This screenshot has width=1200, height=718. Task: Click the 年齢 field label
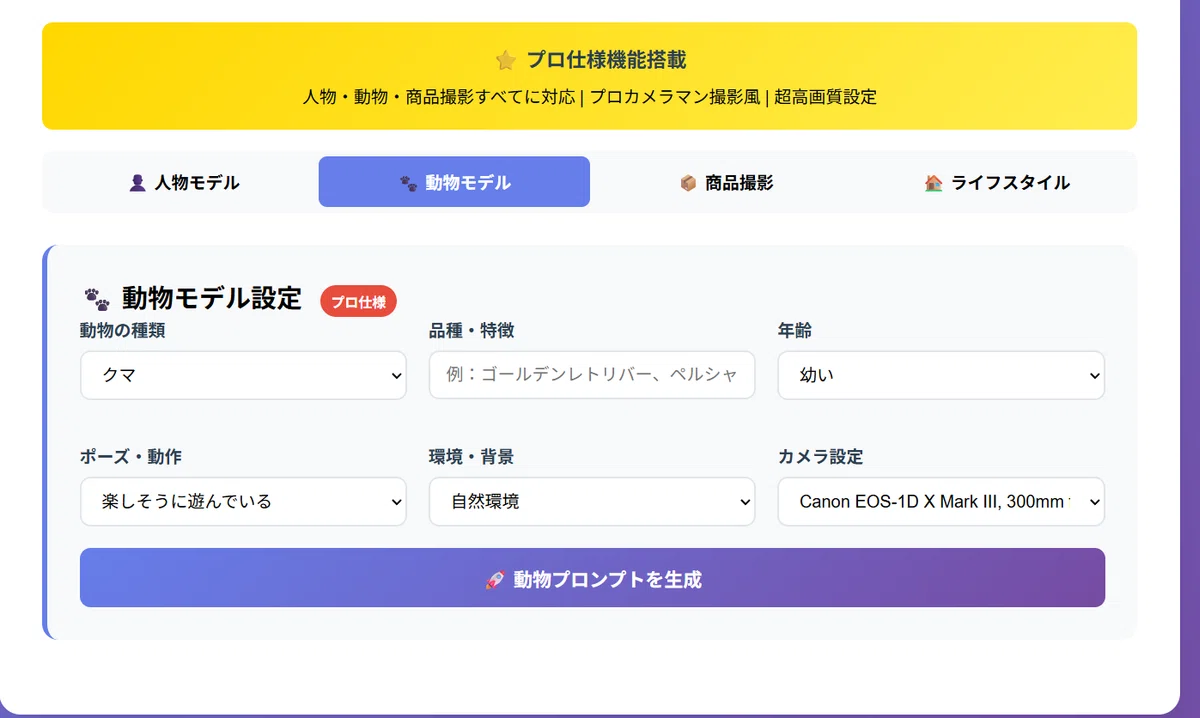[x=795, y=330]
